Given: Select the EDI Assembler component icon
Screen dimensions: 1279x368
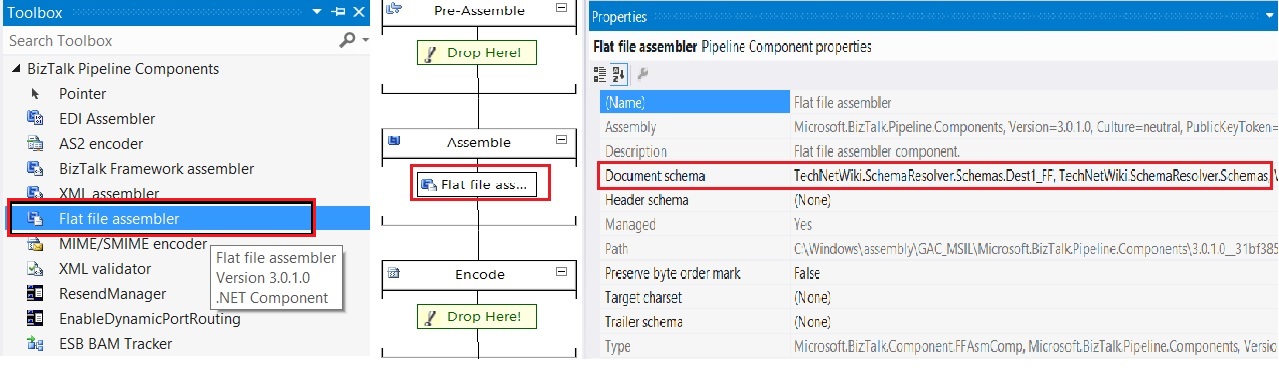Looking at the screenshot, I should 35,119.
